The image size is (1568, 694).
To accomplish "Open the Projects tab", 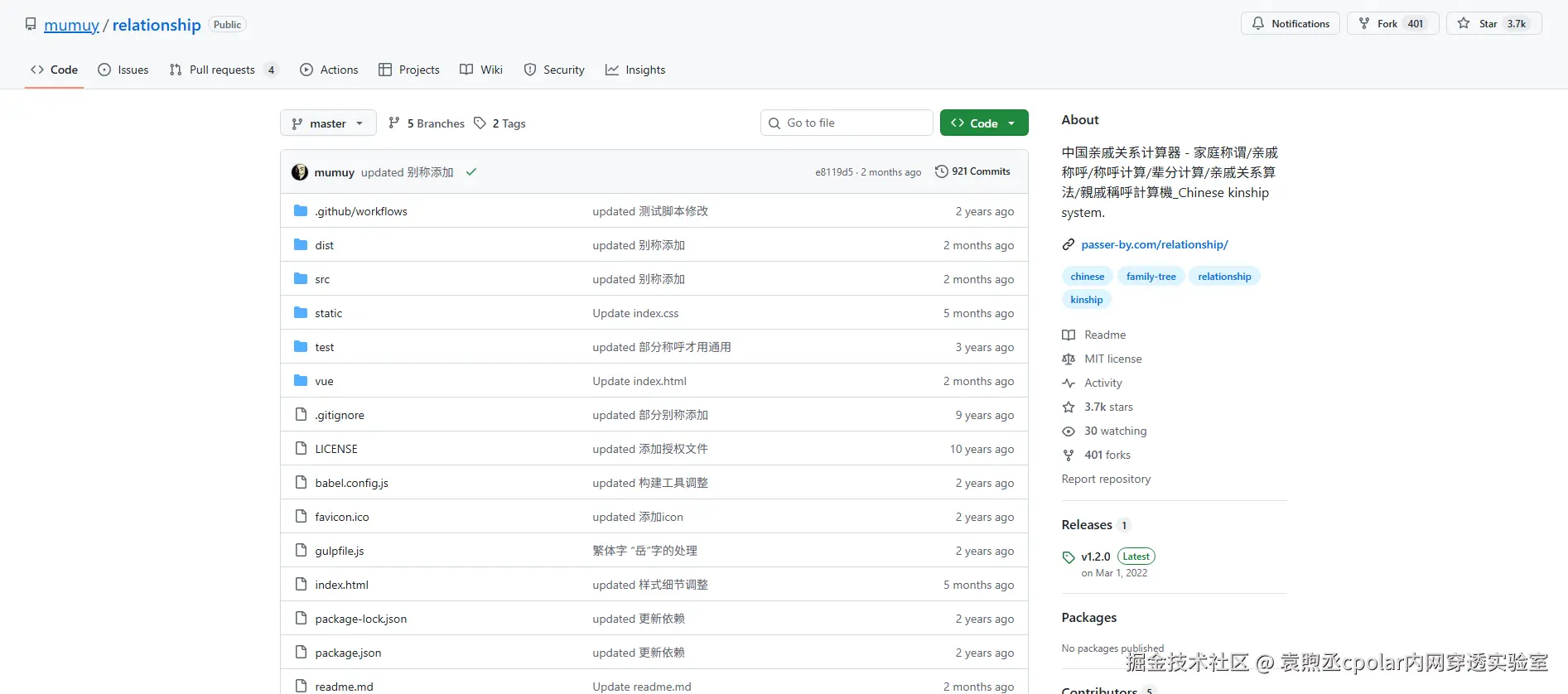I will 409,70.
